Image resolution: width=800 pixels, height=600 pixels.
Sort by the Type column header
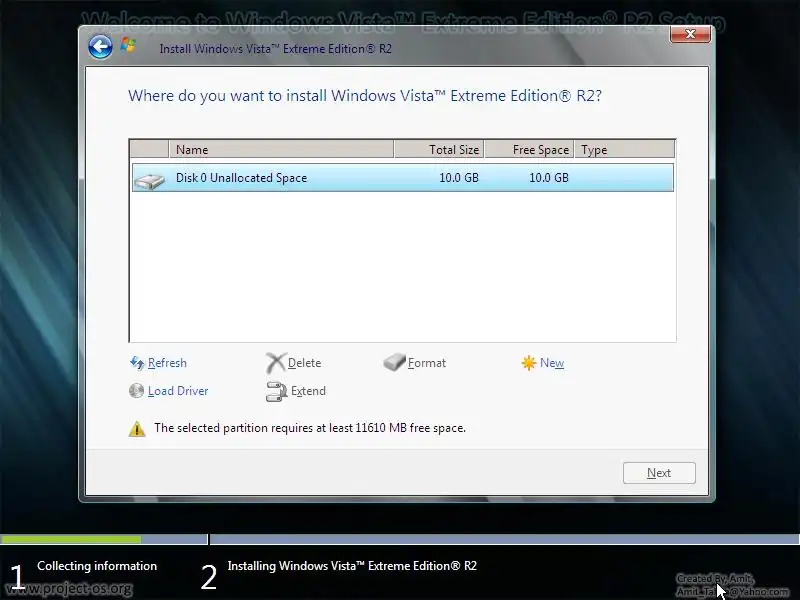click(x=624, y=149)
